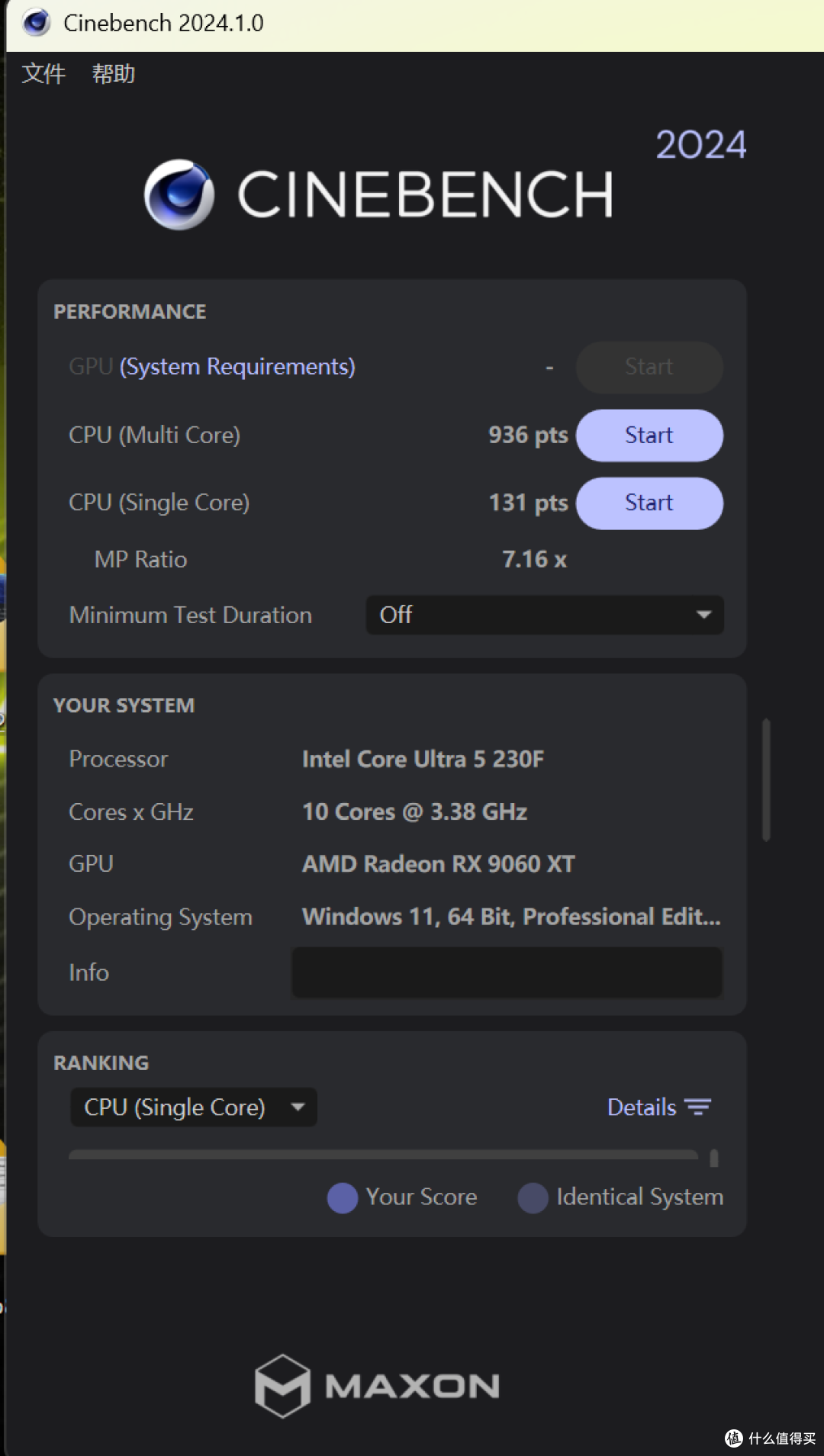Screen dimensions: 824x1456
Task: Open the ranking Details link
Action: pos(642,1107)
